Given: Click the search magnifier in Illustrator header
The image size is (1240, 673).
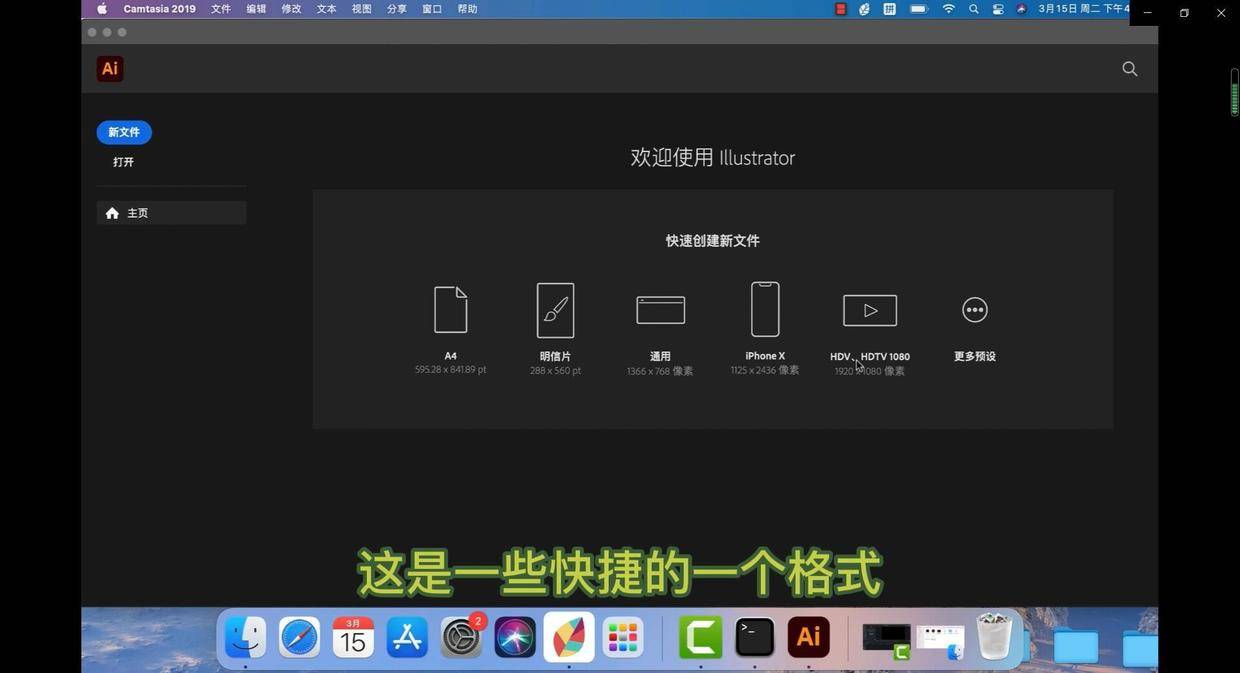Looking at the screenshot, I should [x=1130, y=69].
